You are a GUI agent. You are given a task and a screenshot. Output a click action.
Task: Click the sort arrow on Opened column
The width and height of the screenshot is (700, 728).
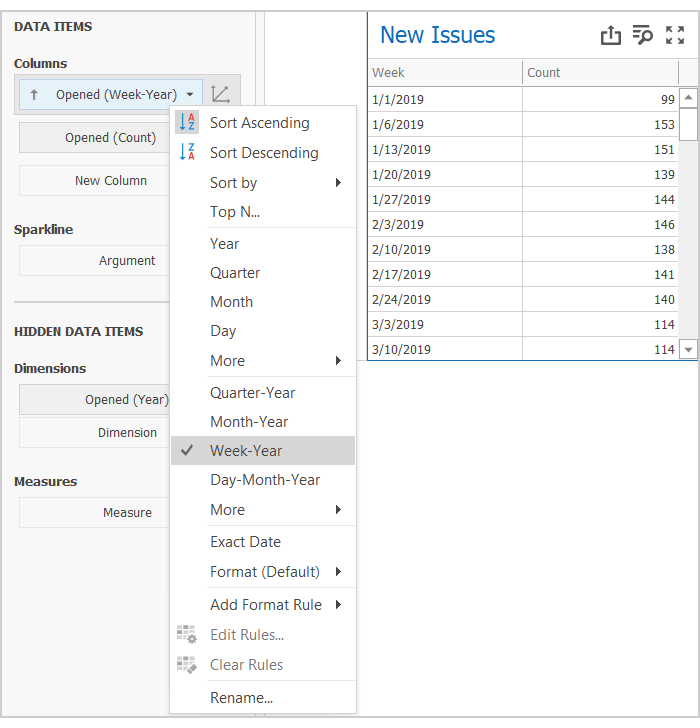click(34, 95)
